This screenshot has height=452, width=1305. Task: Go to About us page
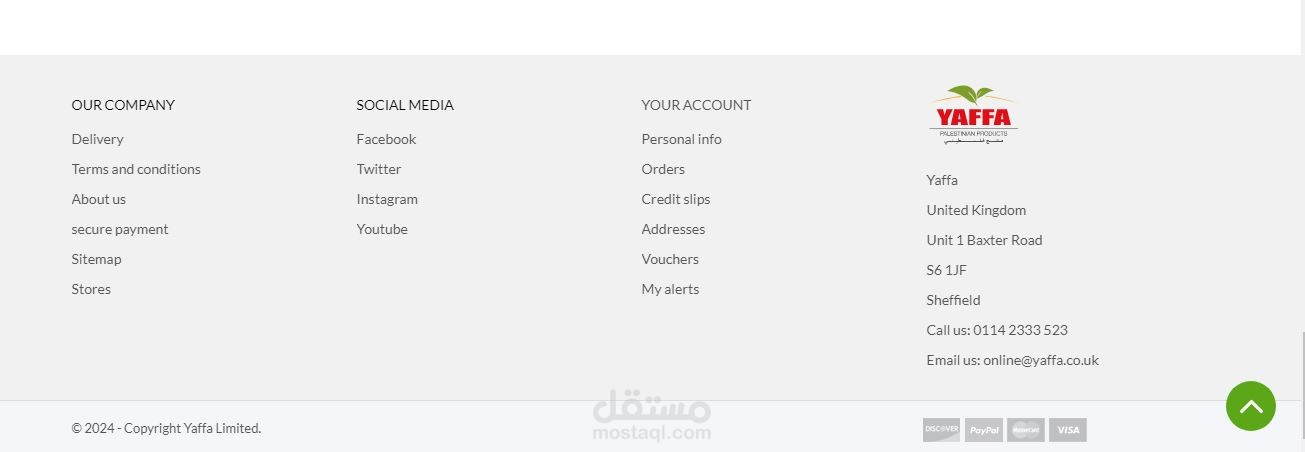coord(98,199)
